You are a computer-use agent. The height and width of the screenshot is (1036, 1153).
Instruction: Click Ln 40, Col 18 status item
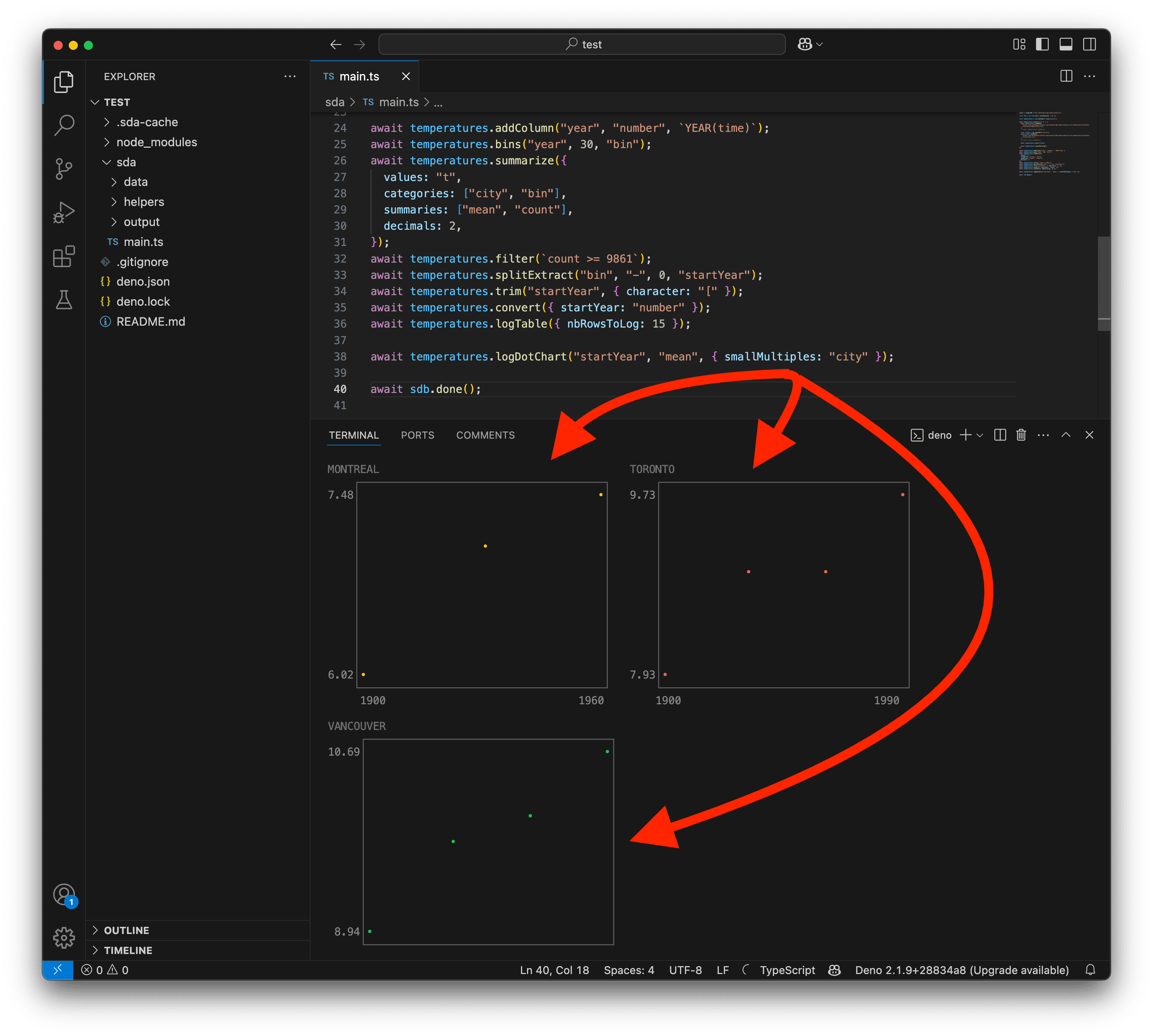tap(554, 970)
